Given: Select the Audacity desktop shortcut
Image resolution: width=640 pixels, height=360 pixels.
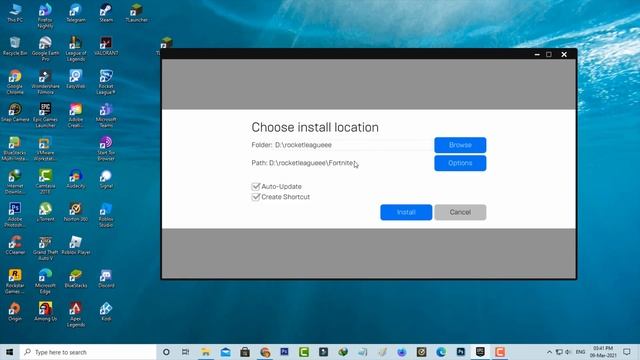Looking at the screenshot, I should tap(76, 179).
